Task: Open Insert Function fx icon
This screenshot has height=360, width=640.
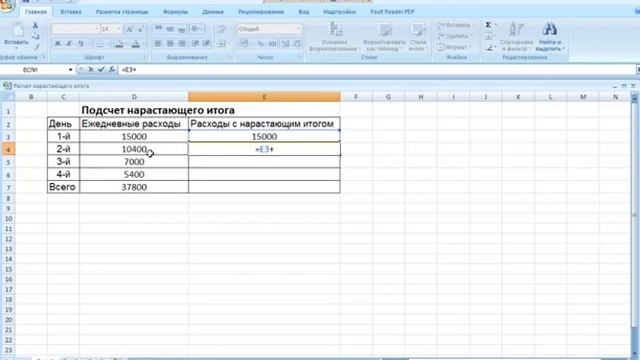Action: [112, 69]
